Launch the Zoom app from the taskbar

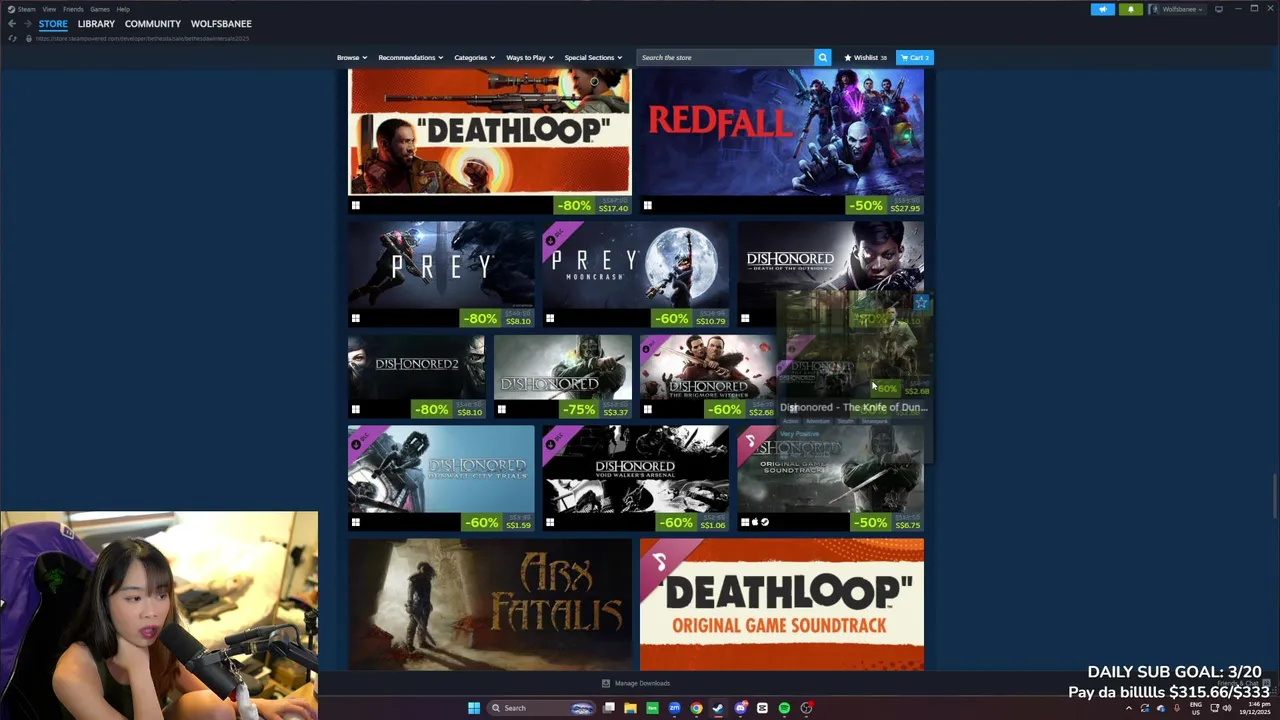674,708
